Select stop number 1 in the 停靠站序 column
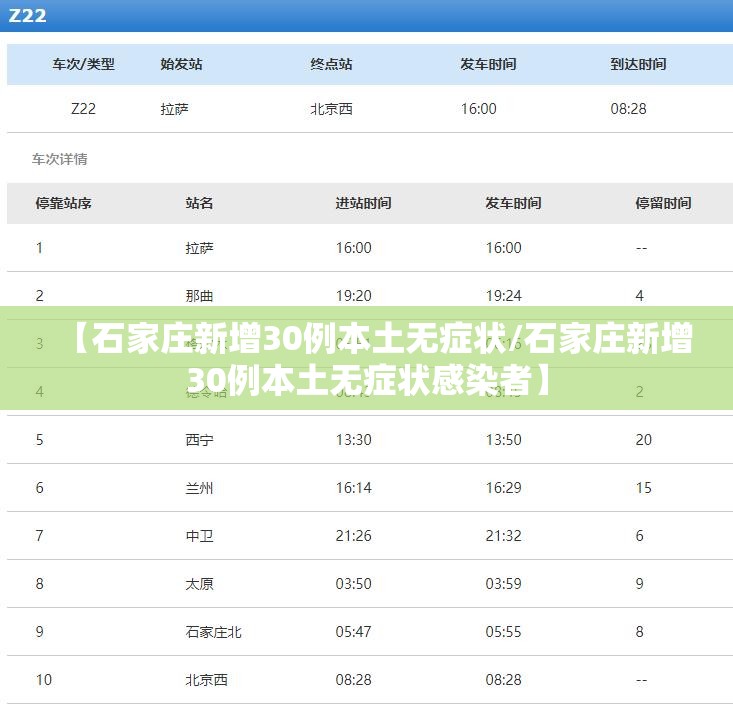This screenshot has height=717, width=733. 40,248
